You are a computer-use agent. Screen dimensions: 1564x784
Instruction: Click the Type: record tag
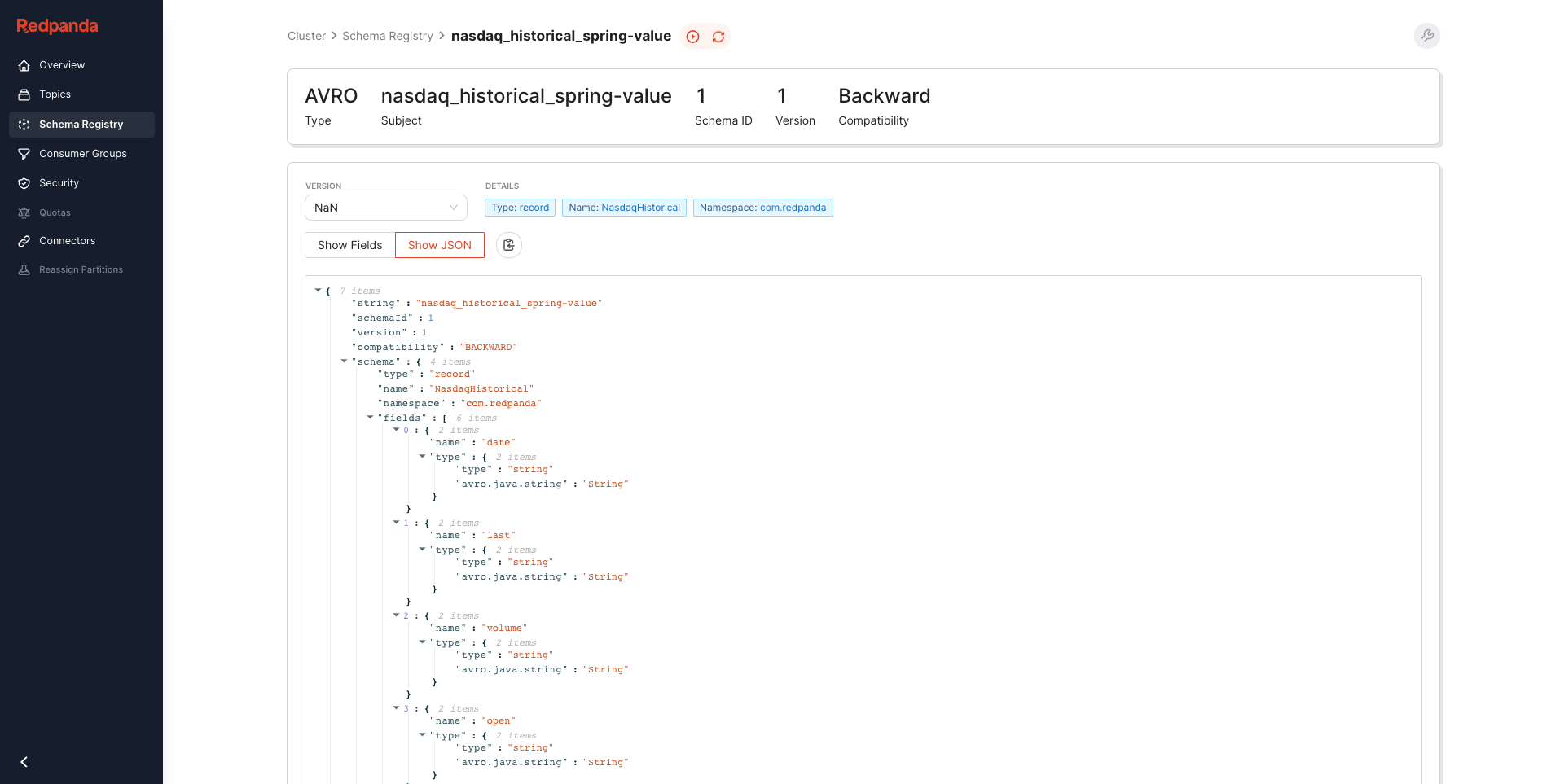[x=520, y=208]
